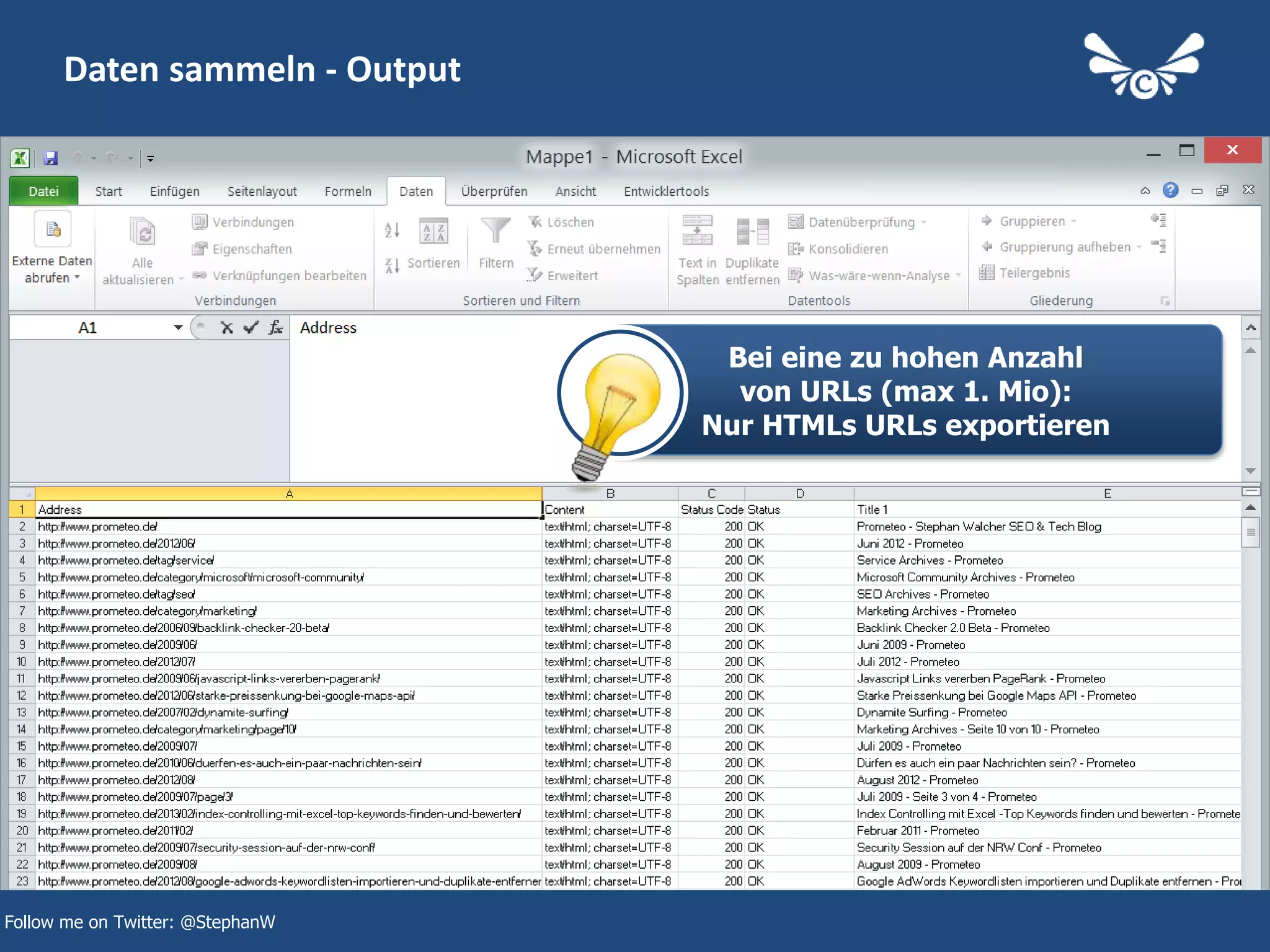Click cell with http://www.prometeo.de/tag/seo/
The width and height of the screenshot is (1270, 952).
click(288, 594)
